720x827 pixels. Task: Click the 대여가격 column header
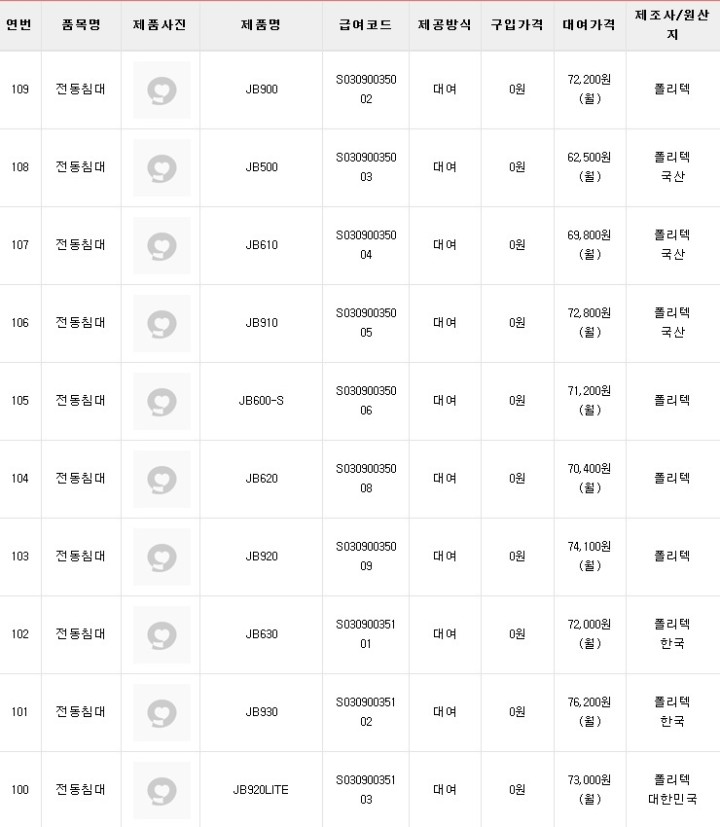590,25
